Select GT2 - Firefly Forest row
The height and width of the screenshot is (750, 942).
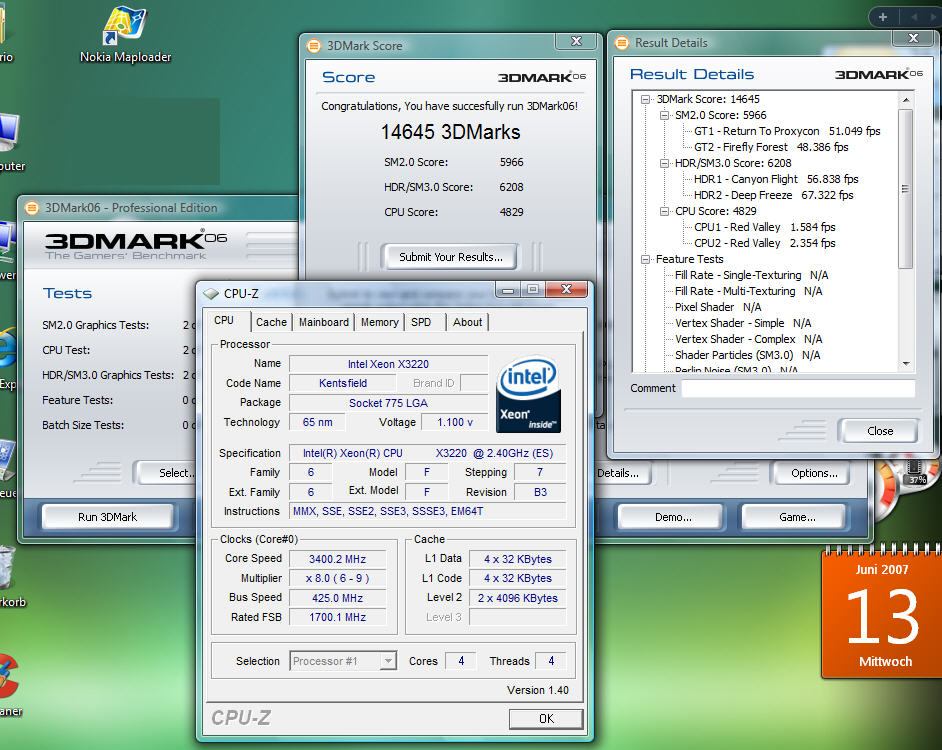(771, 147)
